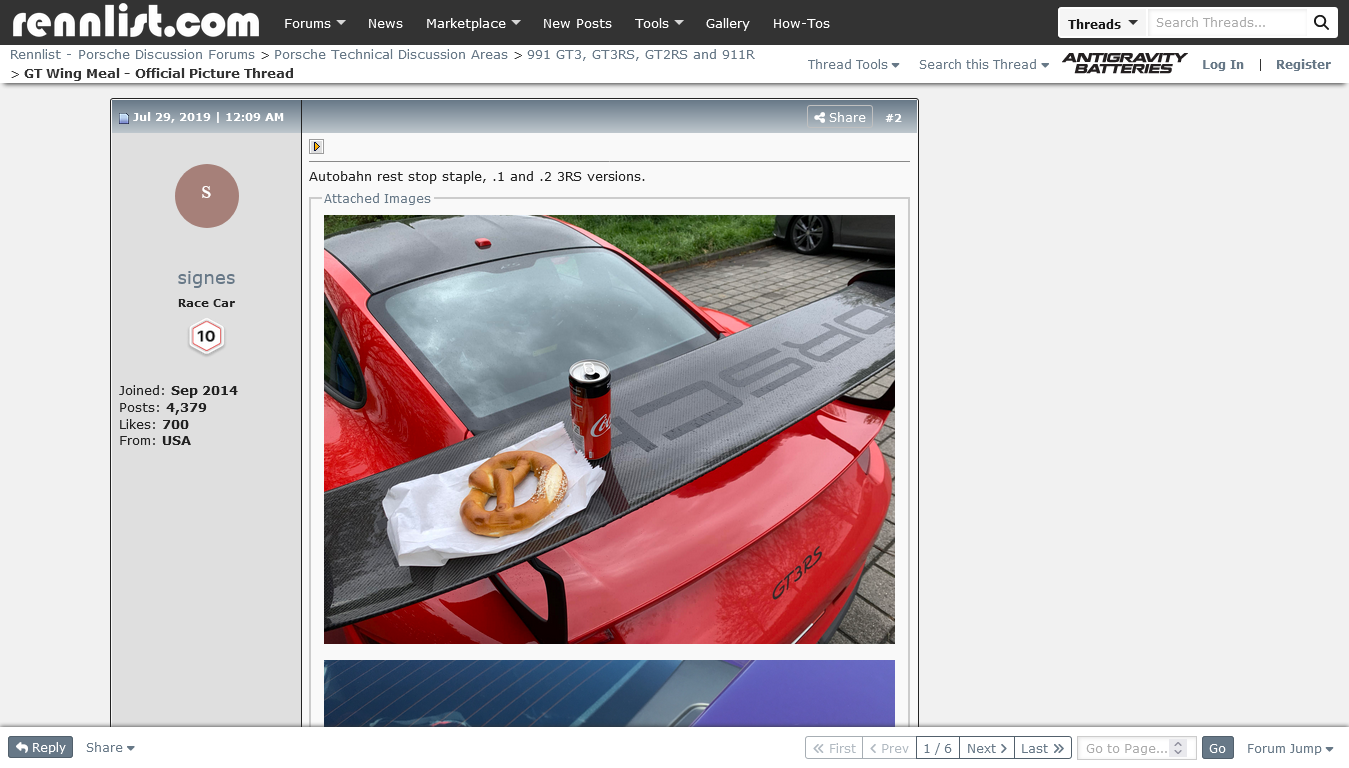Viewport: 1349px width, 768px height.
Task: Open the Gallery page
Action: click(727, 23)
